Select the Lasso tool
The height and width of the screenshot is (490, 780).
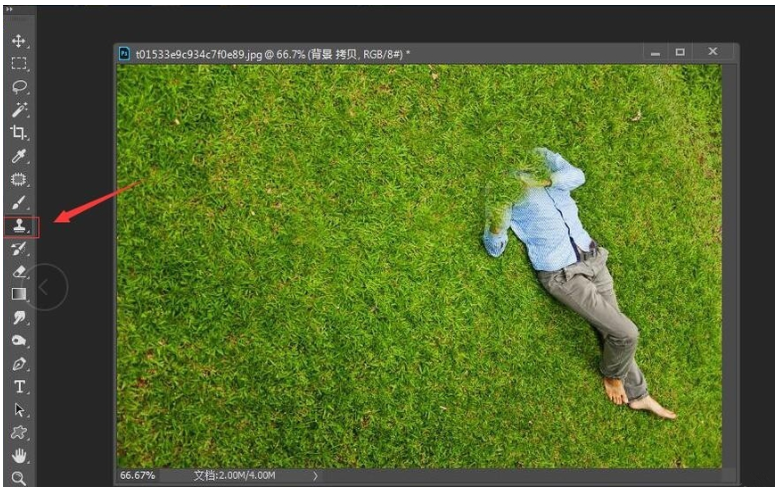[19, 87]
